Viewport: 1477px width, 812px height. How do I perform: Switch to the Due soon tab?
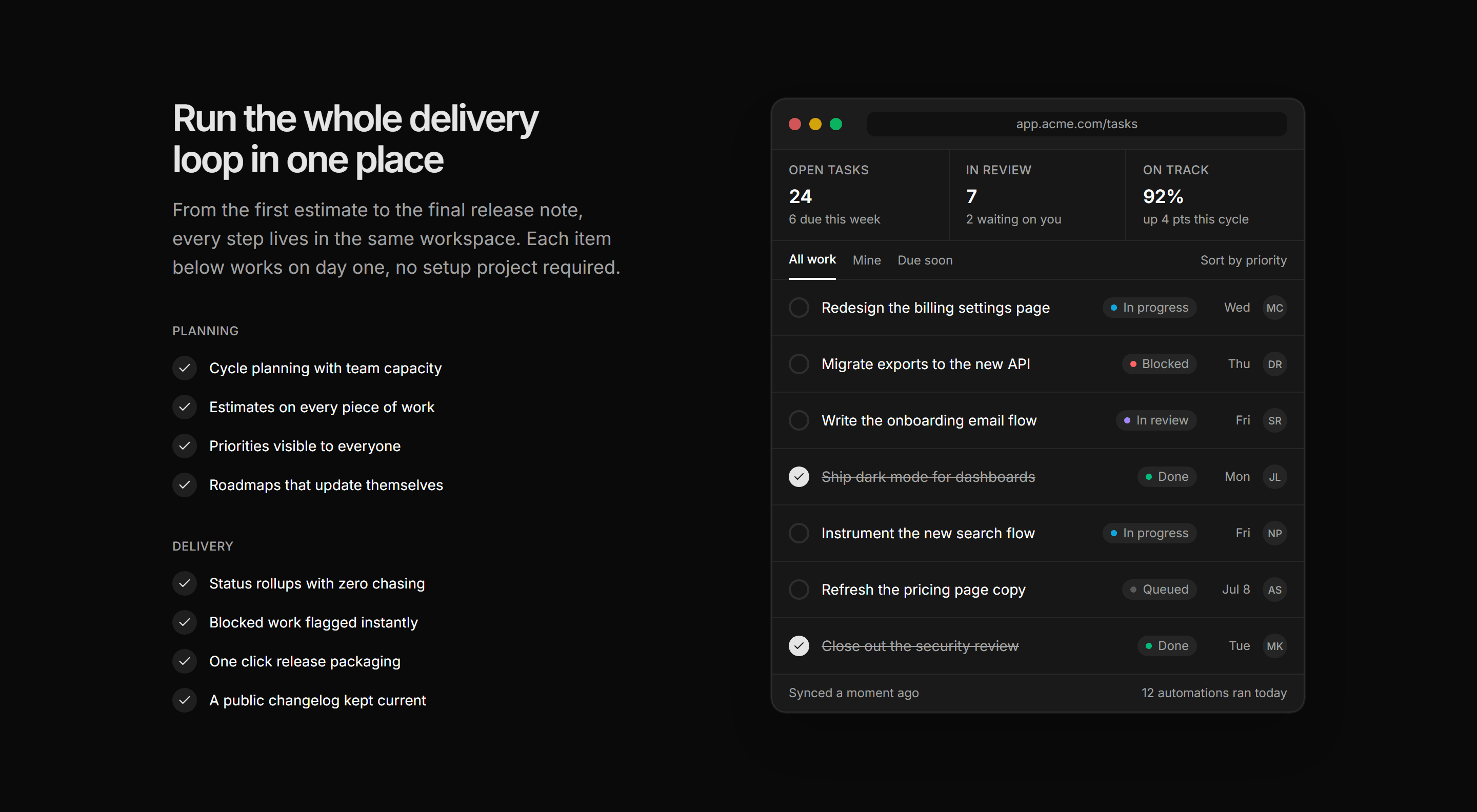[925, 260]
